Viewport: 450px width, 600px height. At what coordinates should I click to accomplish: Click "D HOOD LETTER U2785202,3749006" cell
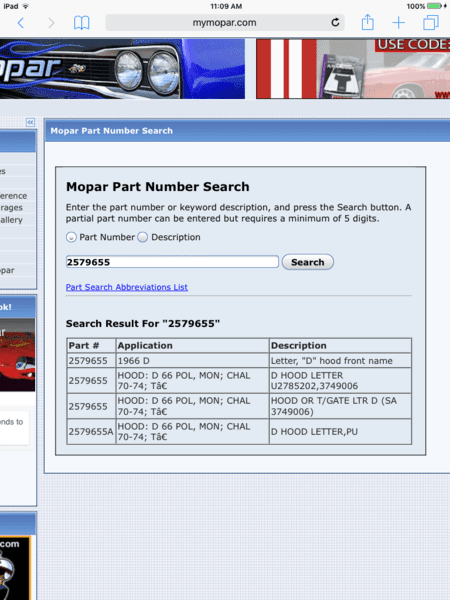341,381
